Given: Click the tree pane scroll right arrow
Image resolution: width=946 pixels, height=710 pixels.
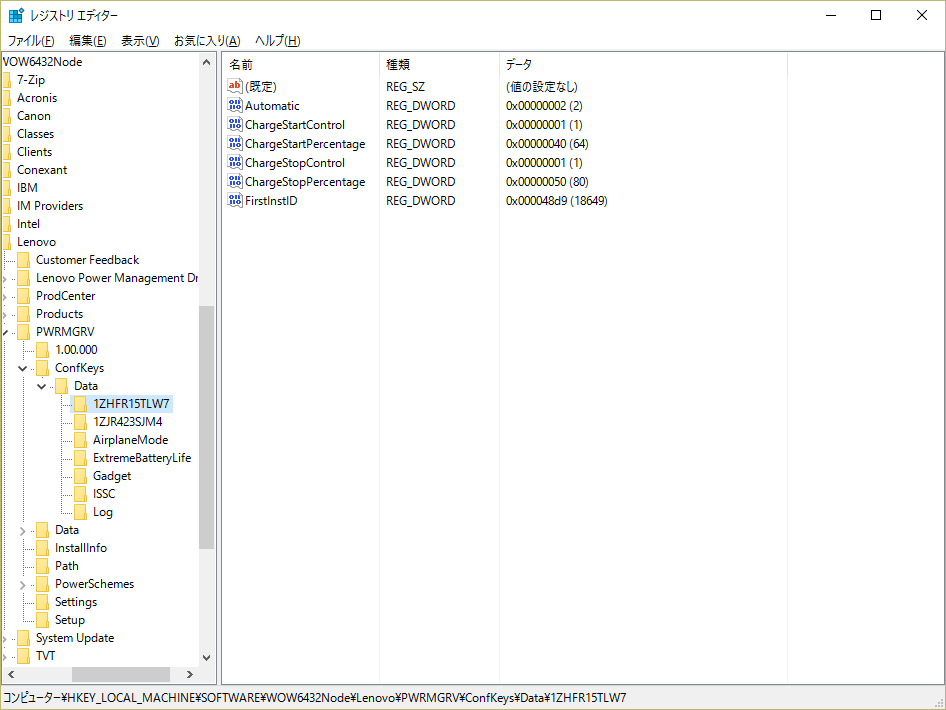Looking at the screenshot, I should pyautogui.click(x=190, y=674).
